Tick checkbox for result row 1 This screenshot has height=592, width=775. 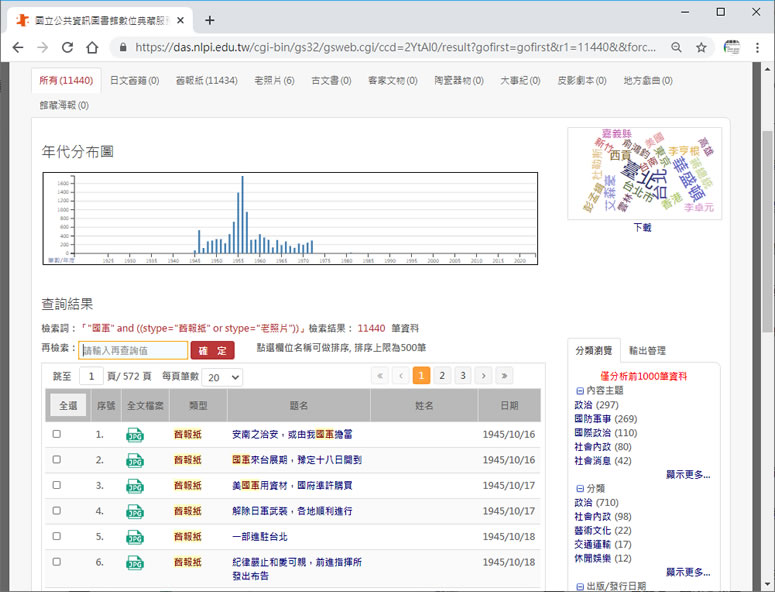point(57,434)
